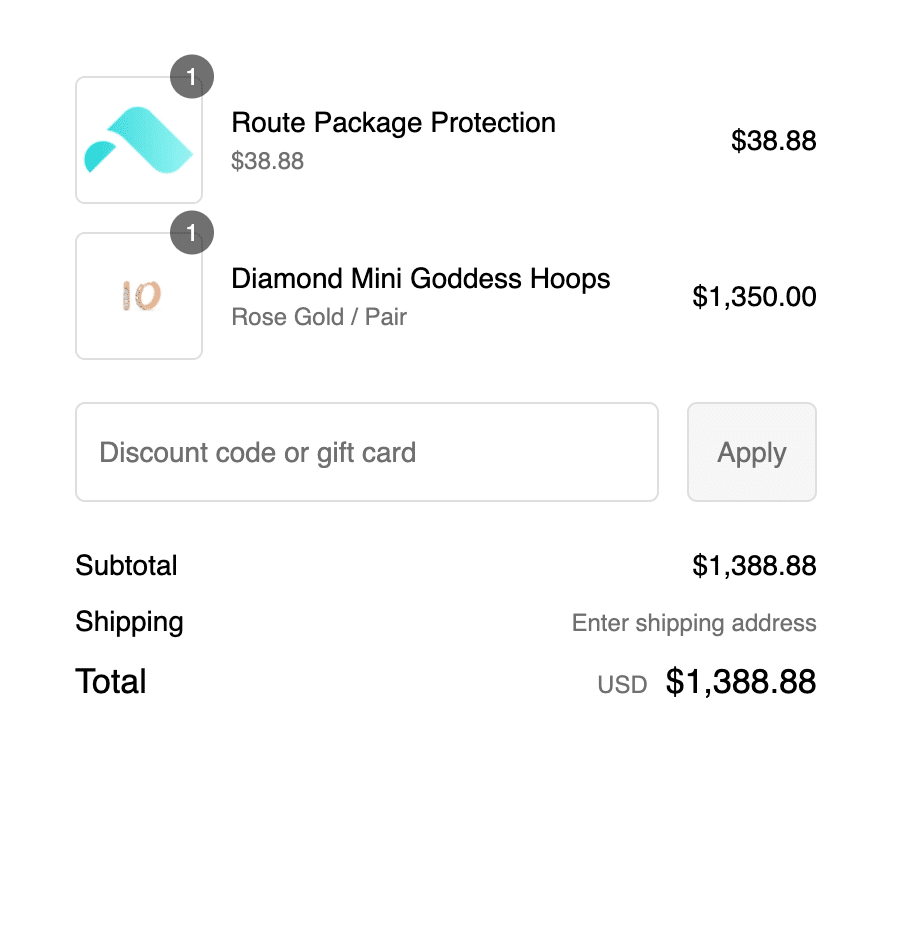The height and width of the screenshot is (934, 914).
Task: Click the $38.88 price under Route title
Action: pyautogui.click(x=268, y=161)
